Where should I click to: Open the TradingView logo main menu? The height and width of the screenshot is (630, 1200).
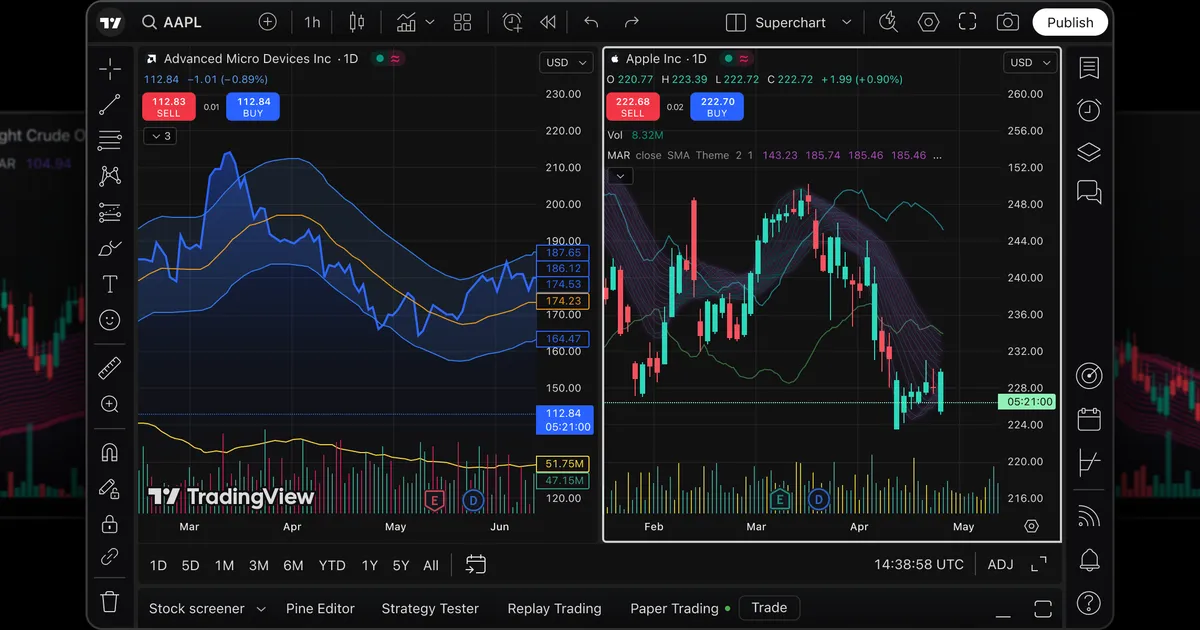pos(111,22)
